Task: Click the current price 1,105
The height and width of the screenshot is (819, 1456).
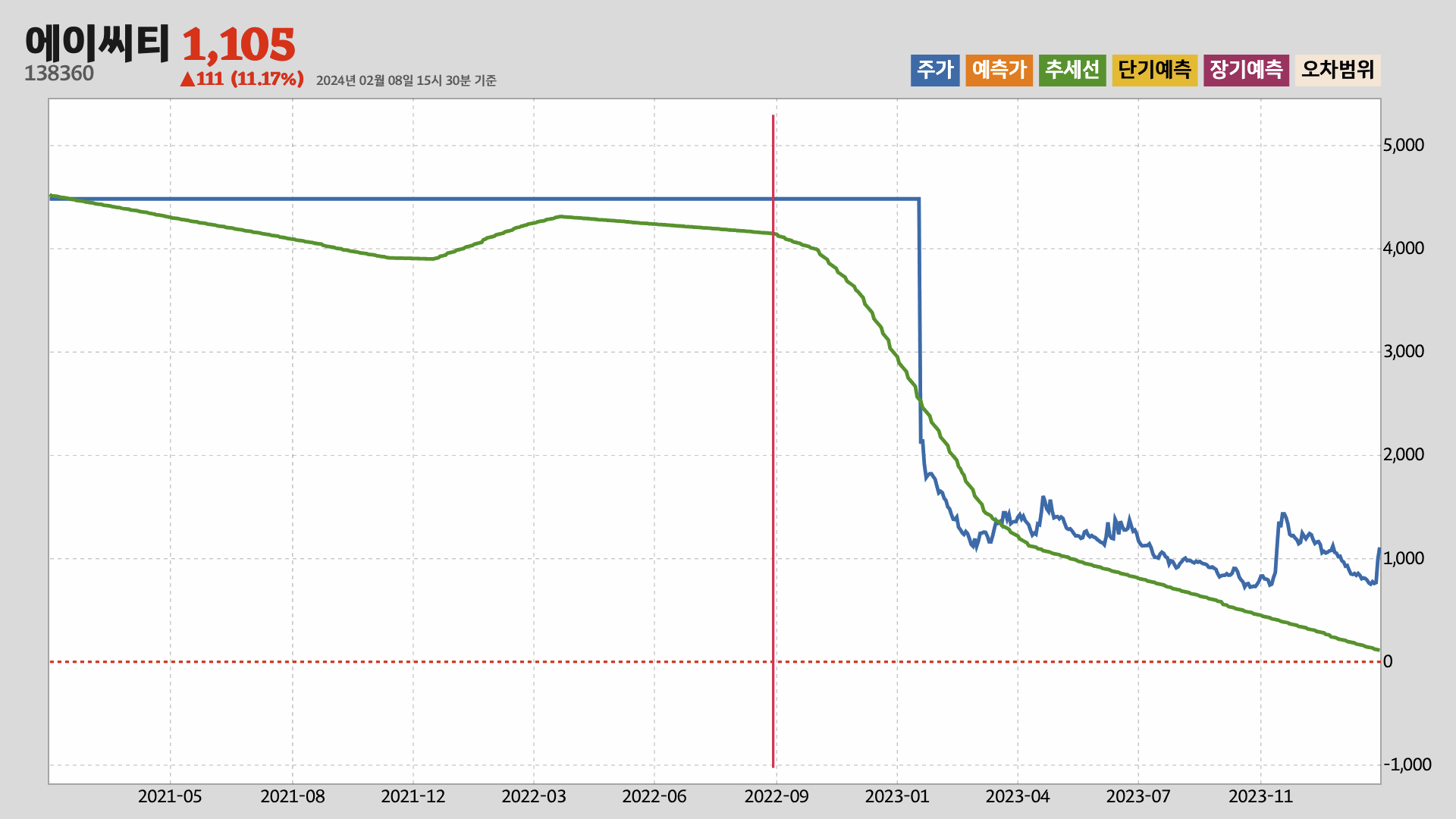Action: (238, 45)
